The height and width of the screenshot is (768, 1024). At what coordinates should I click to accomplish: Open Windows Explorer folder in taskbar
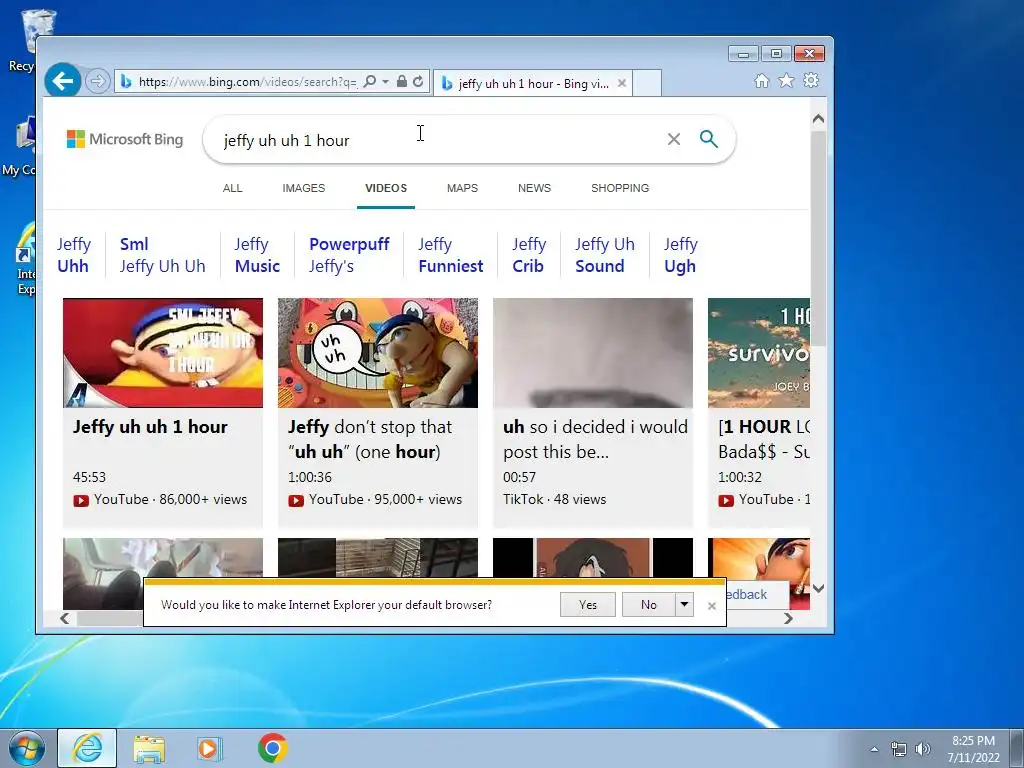[149, 748]
